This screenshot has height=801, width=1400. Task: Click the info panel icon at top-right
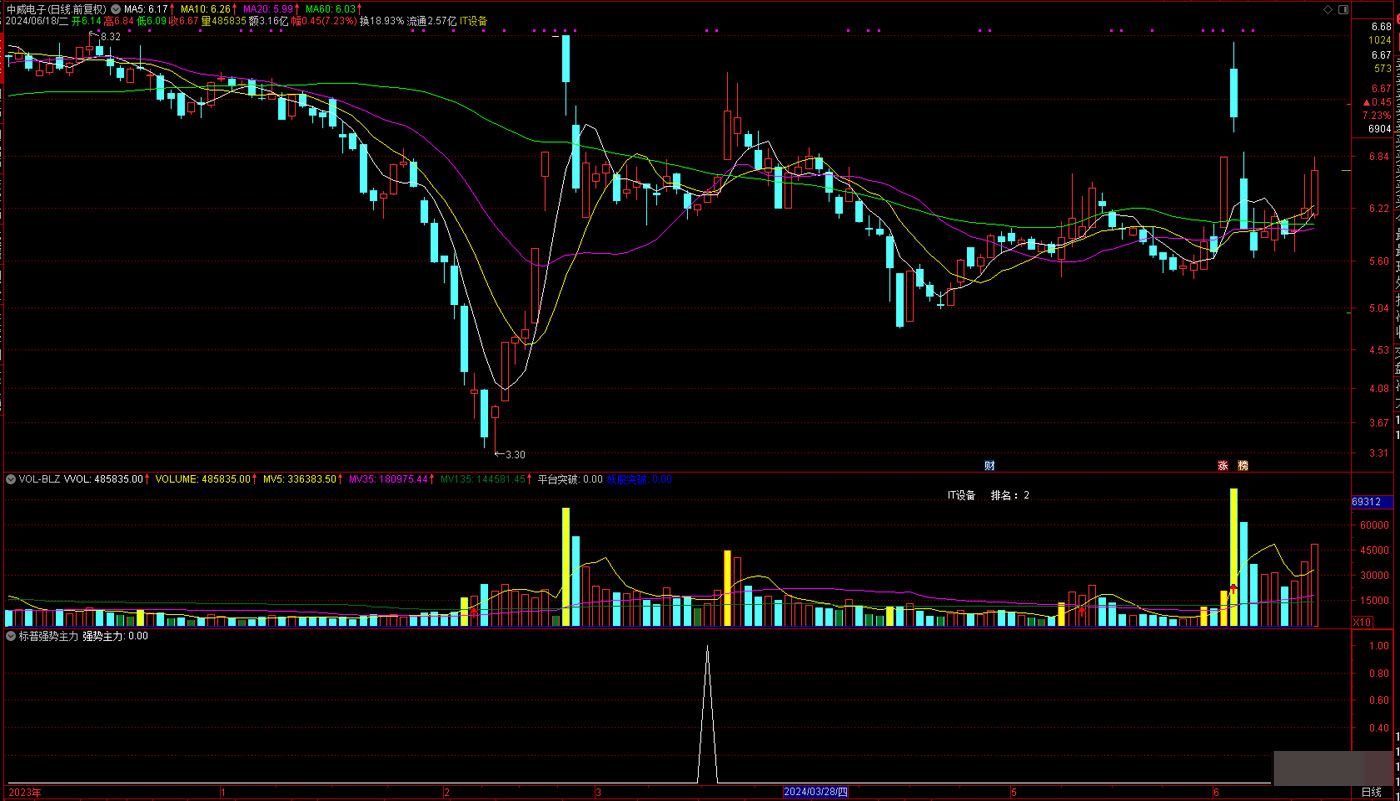(x=1342, y=8)
